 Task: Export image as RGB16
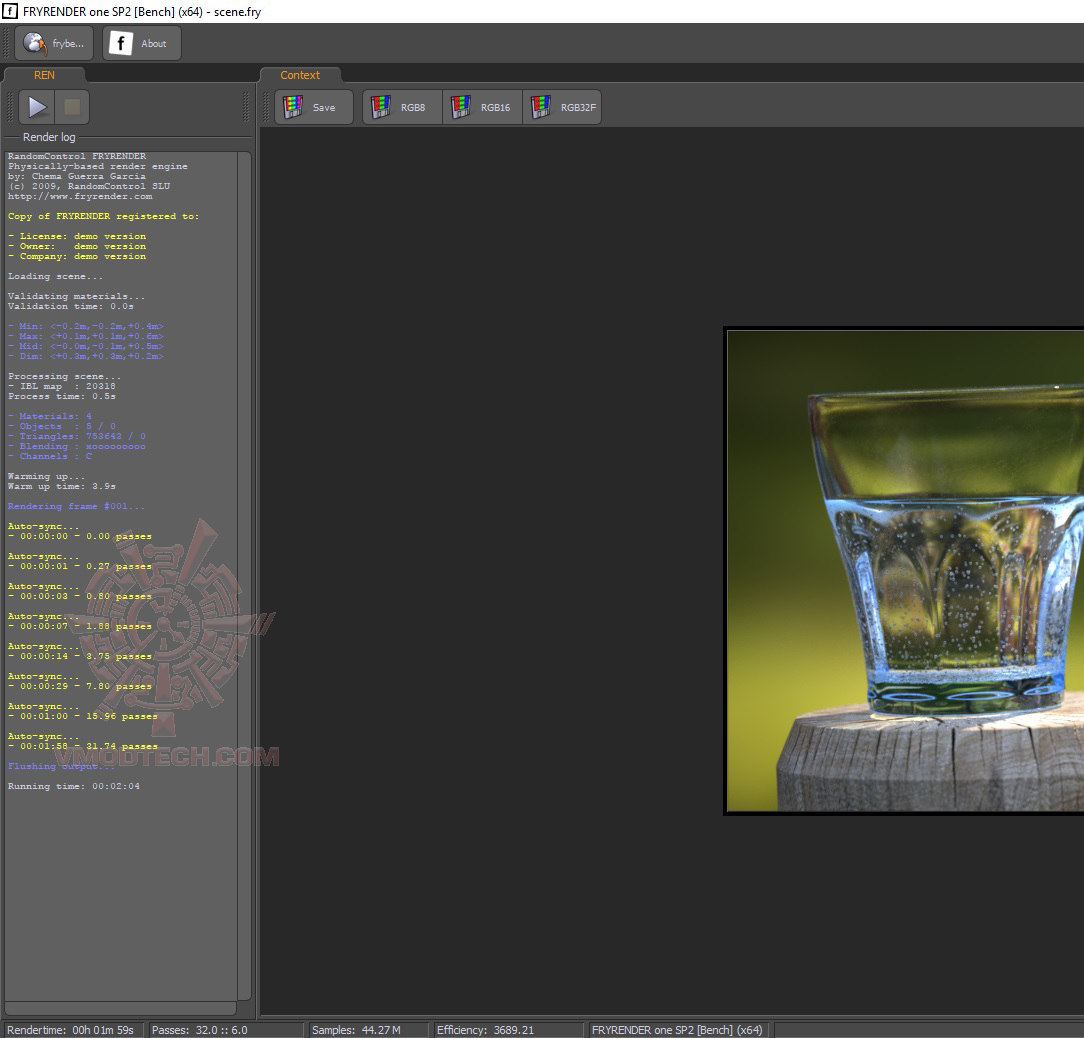483,107
